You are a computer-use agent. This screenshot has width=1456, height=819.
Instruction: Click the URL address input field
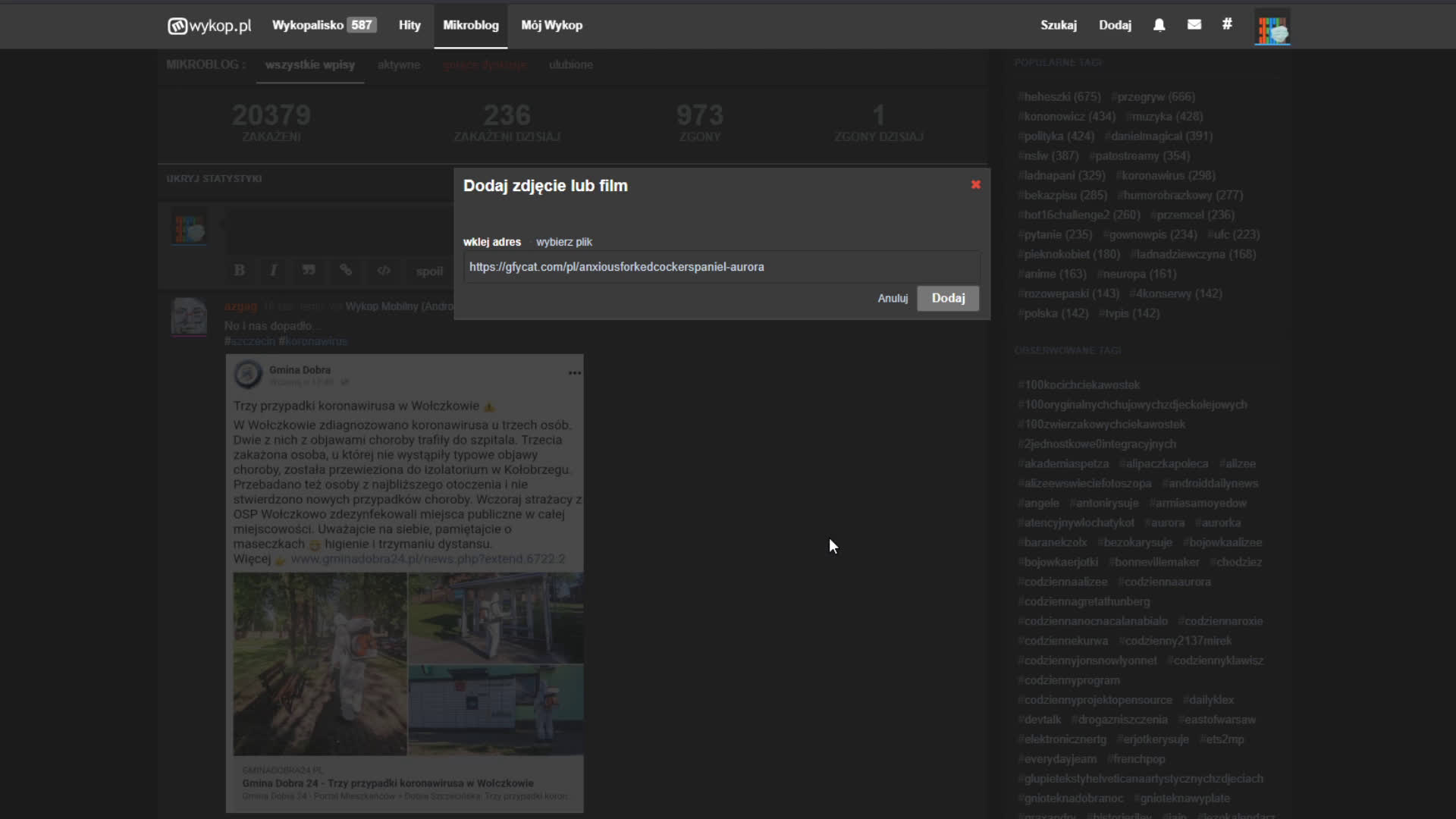[x=722, y=267]
